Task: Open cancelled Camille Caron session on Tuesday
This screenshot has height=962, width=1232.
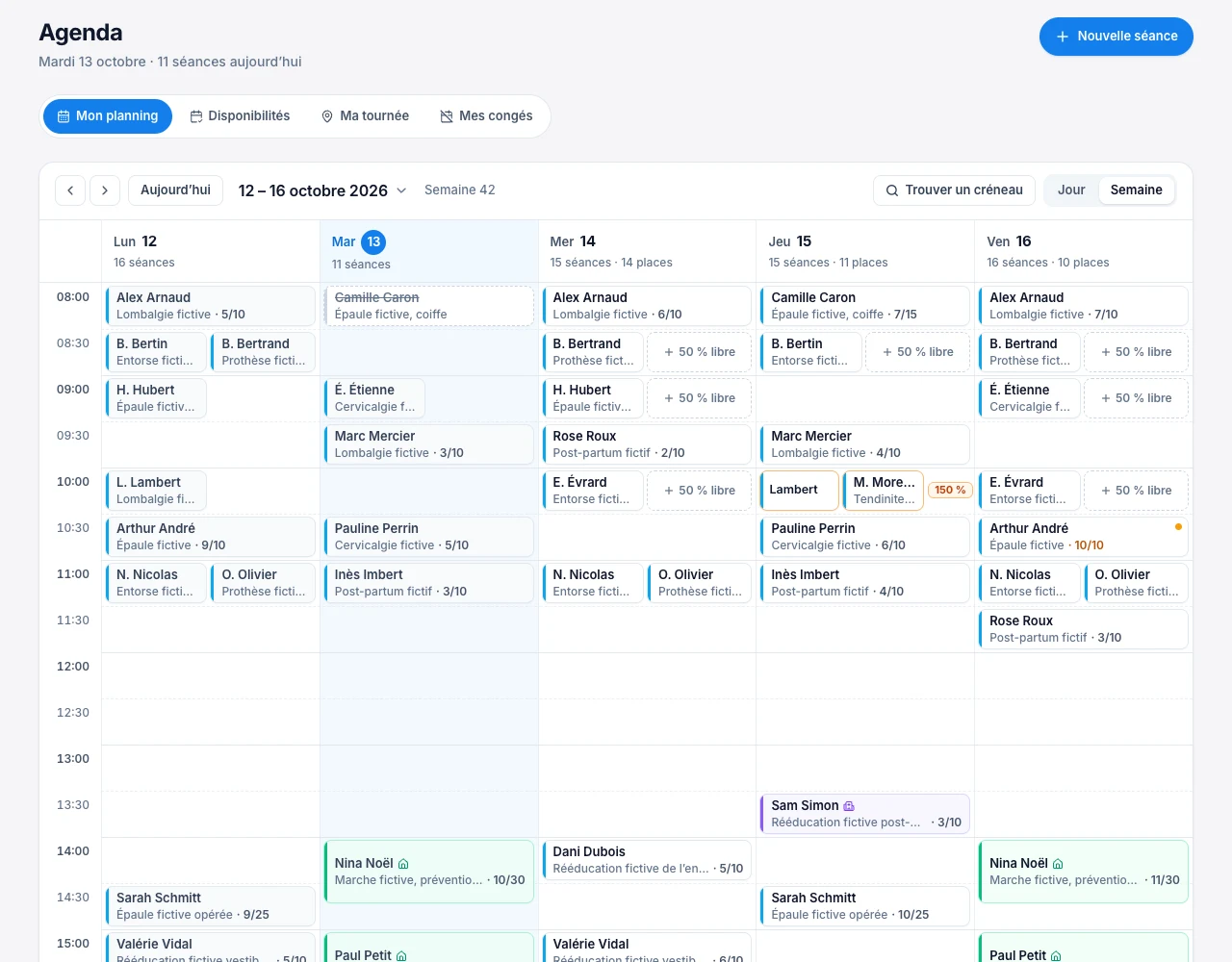Action: pos(429,306)
